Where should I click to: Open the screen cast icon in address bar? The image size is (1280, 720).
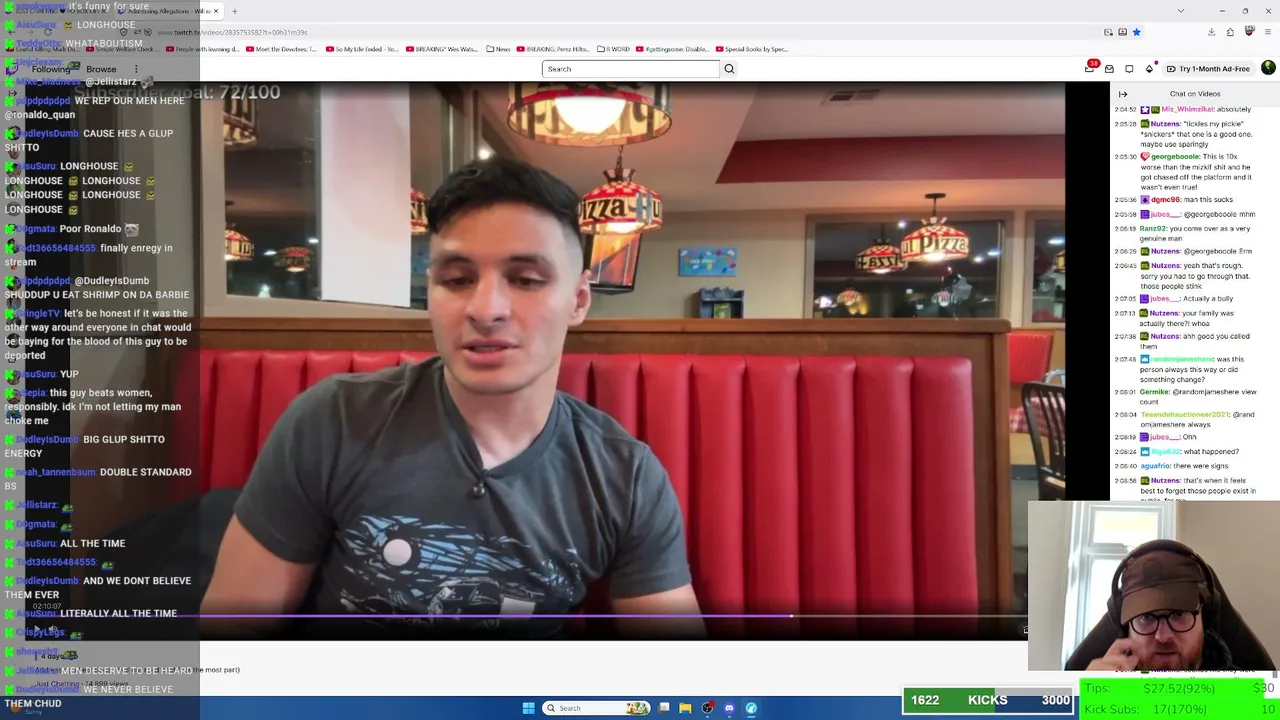coord(1107,32)
